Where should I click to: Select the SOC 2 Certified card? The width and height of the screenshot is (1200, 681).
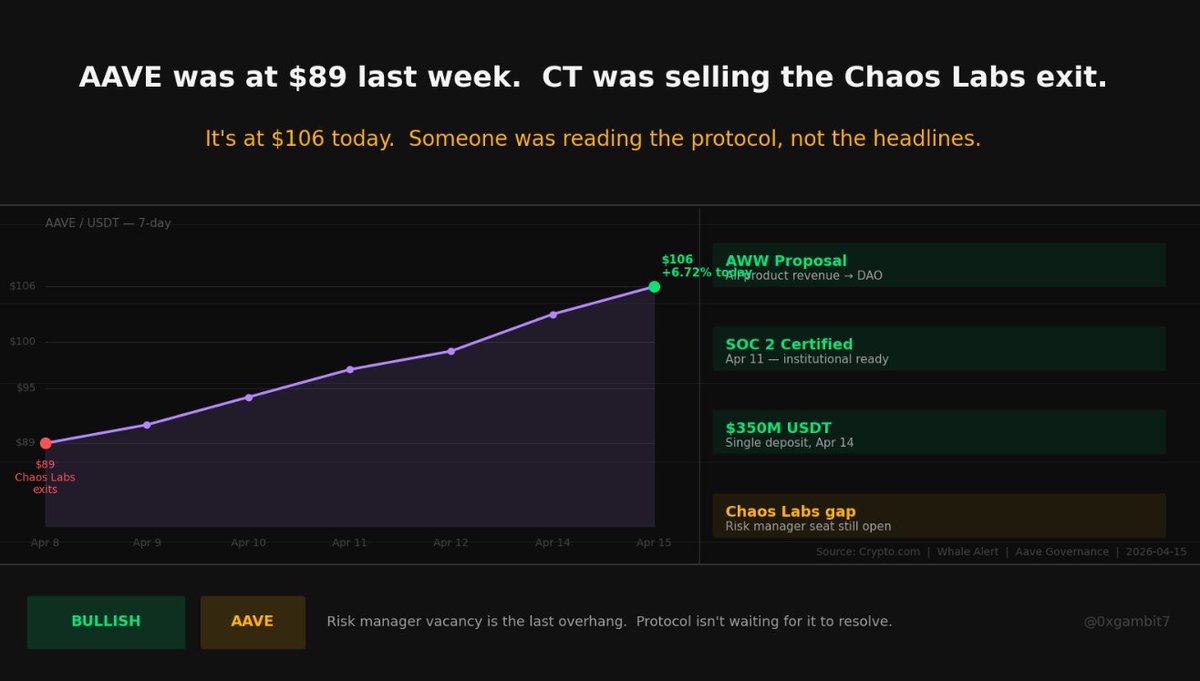938,349
